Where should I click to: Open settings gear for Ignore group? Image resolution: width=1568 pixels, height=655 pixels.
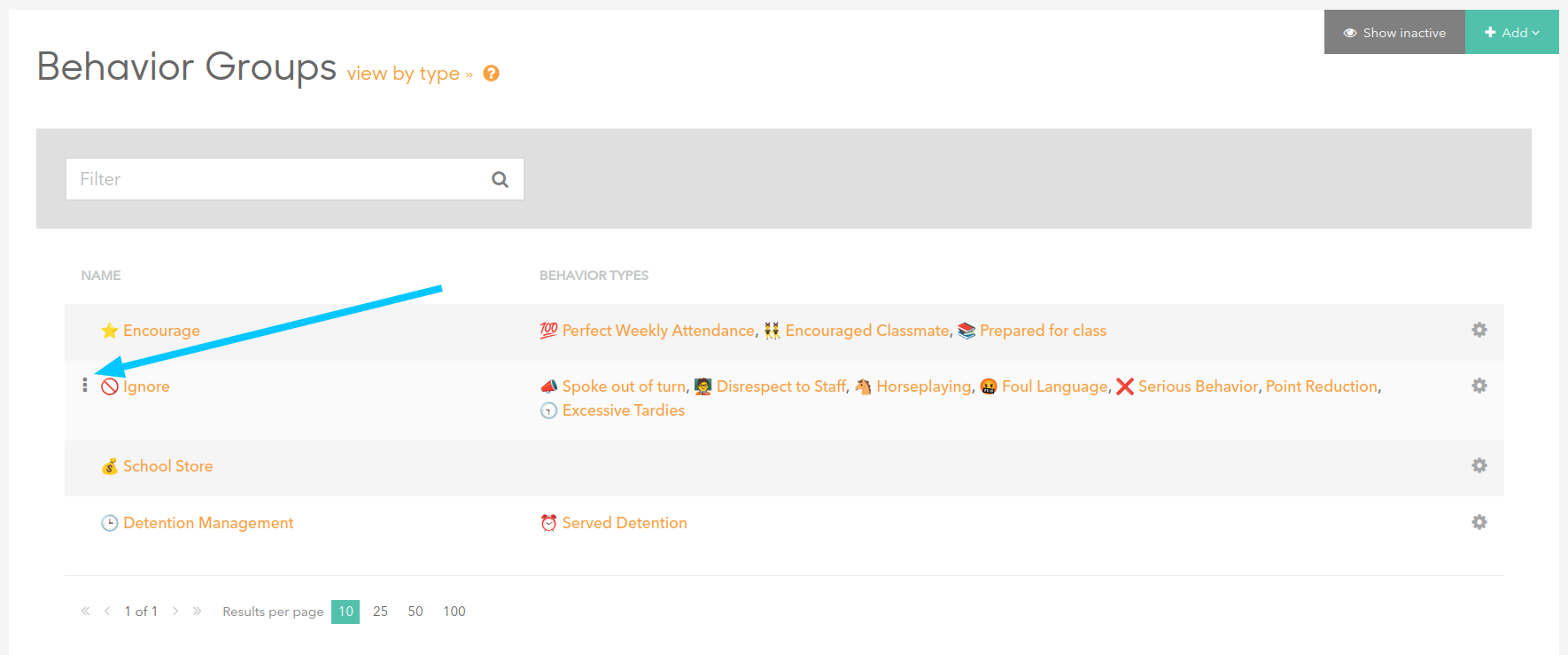tap(1479, 386)
